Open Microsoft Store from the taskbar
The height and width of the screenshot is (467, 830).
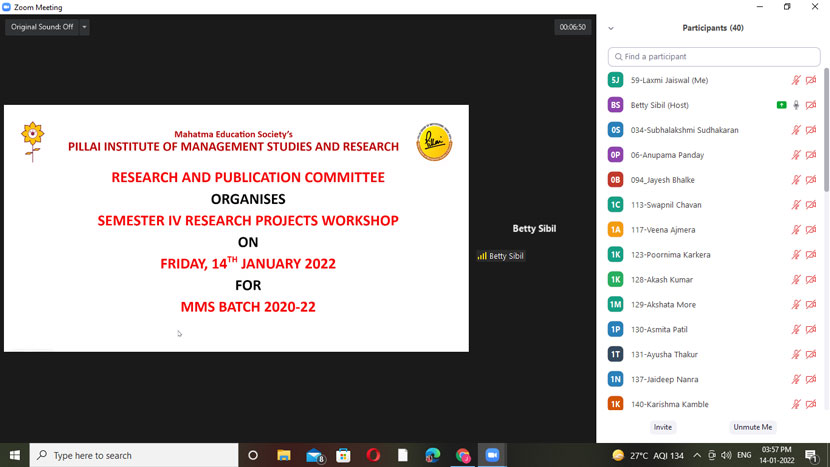pos(344,455)
